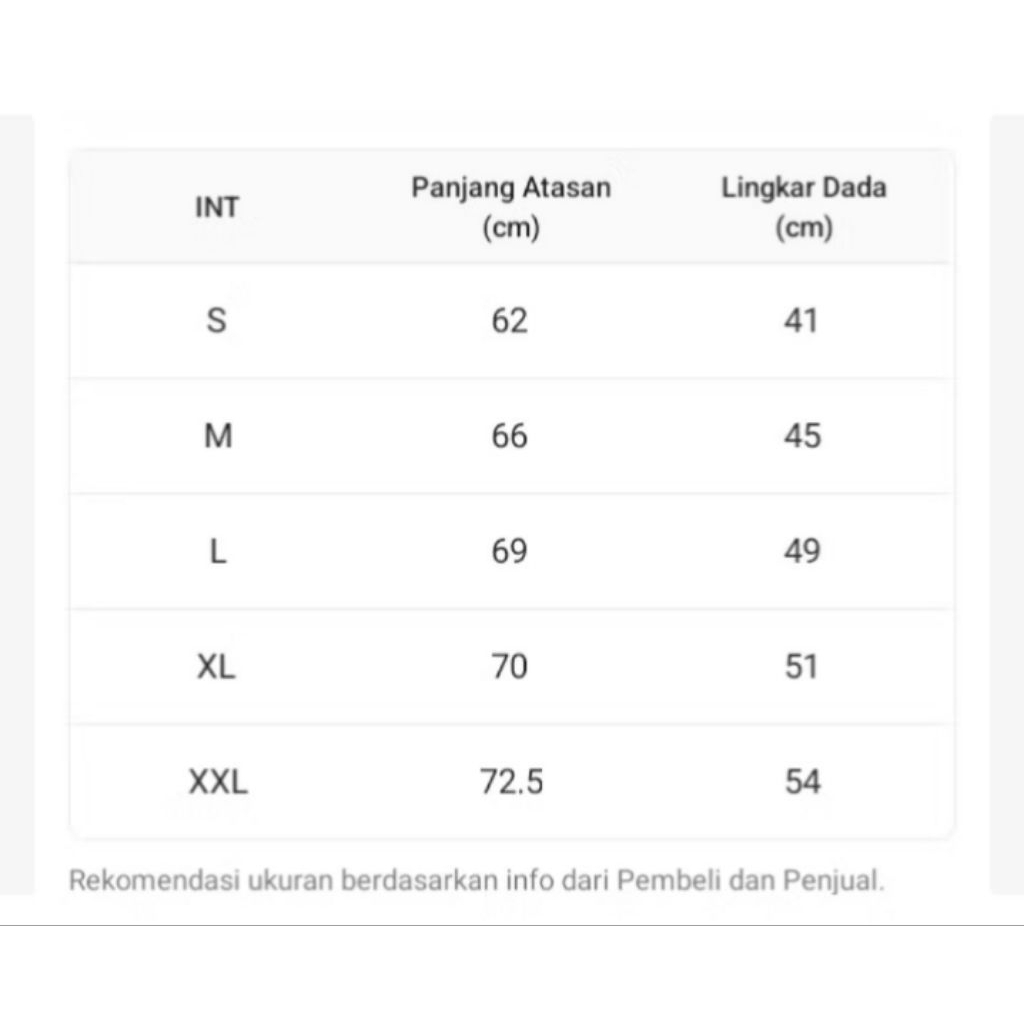Image resolution: width=1024 pixels, height=1024 pixels.
Task: Click the 69 length value for L
Action: click(x=510, y=551)
